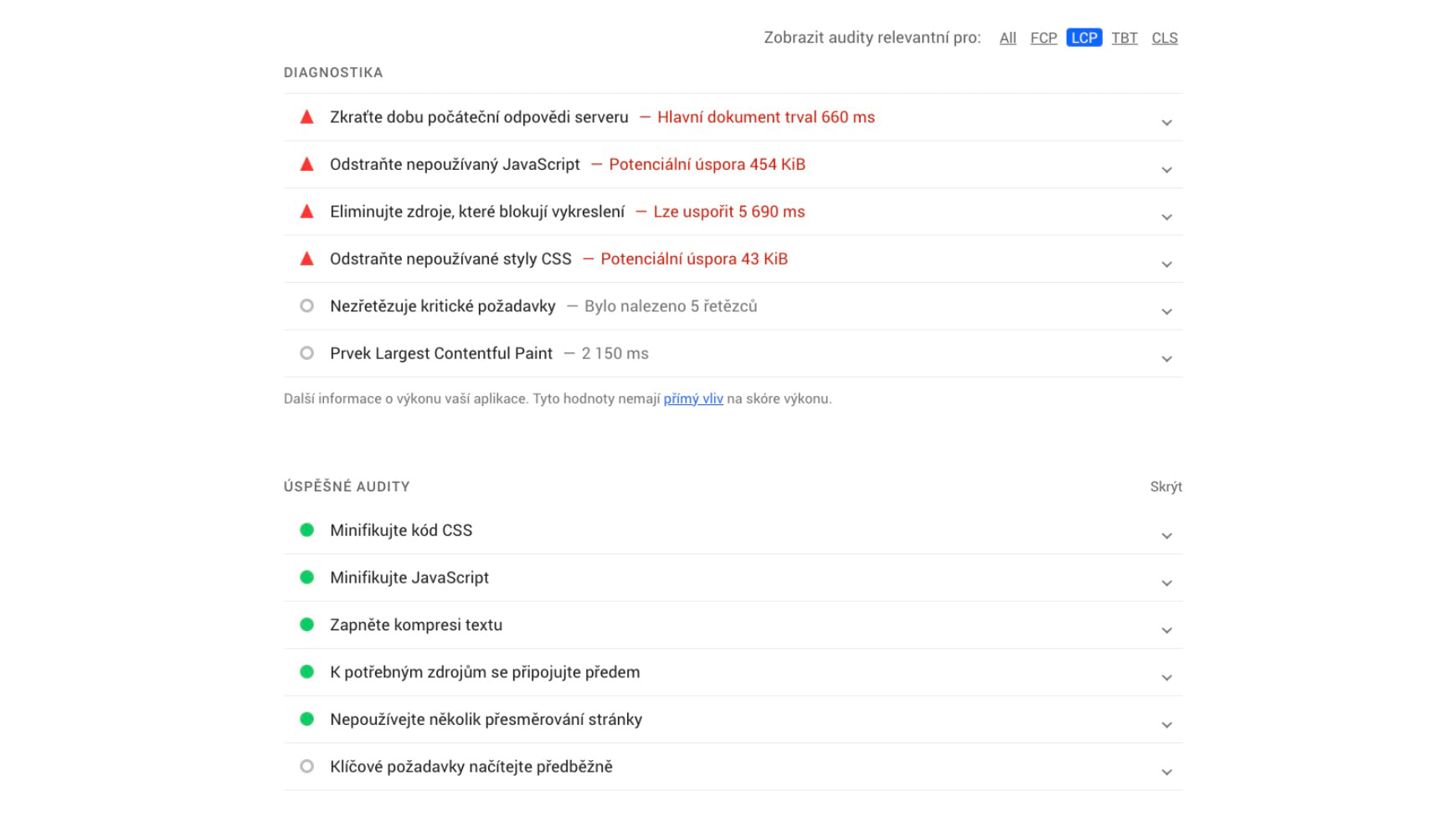1456x817 pixels.
Task: Hide passed audits with Skrýt
Action: point(1165,486)
